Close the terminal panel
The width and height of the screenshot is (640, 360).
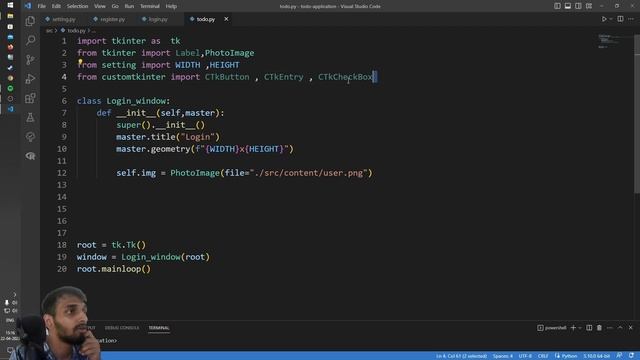(x=631, y=328)
